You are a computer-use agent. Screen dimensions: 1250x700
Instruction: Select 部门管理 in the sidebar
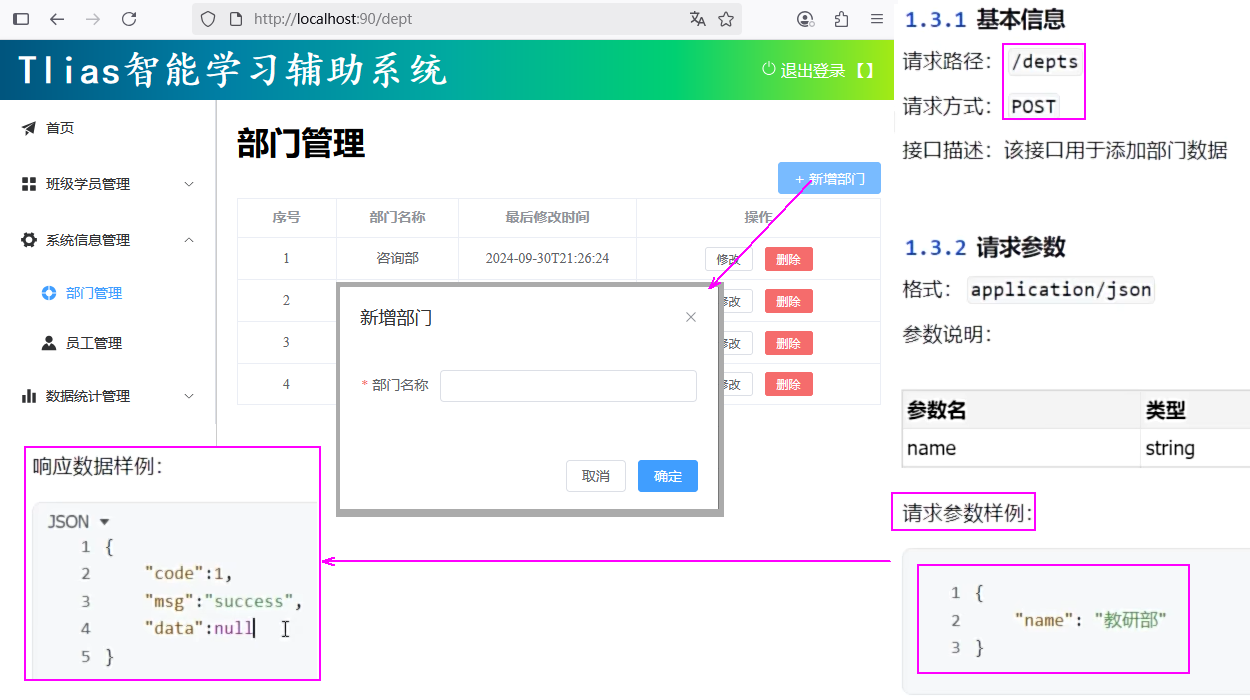(93, 293)
